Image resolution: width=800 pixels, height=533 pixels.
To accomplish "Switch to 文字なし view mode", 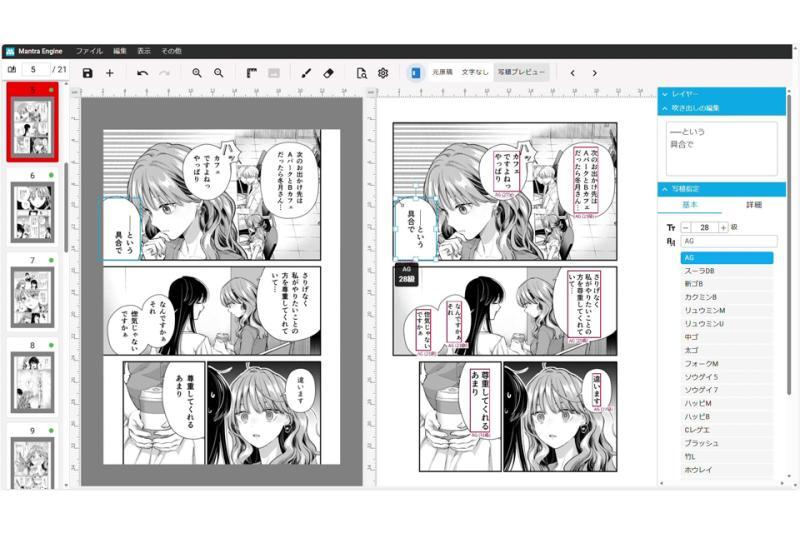I will pos(475,72).
